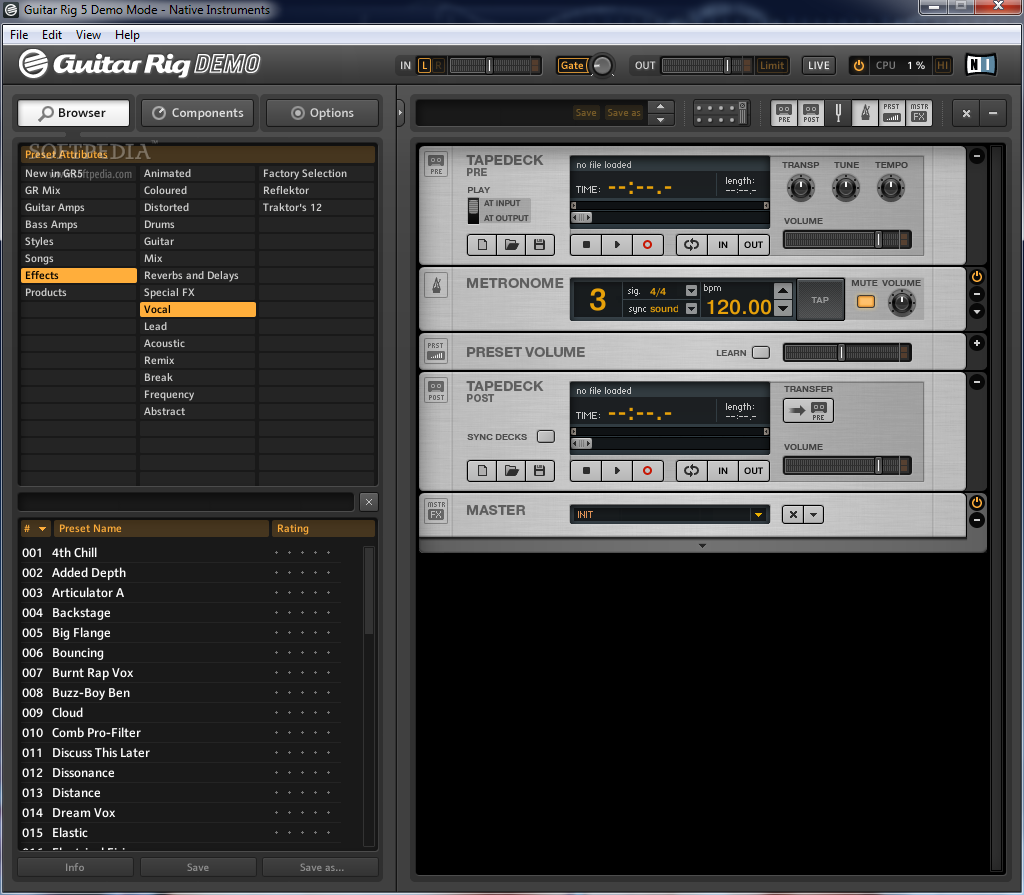Toggle loop in Tapedeck Post
Screen dimensions: 1024x895
coord(692,470)
